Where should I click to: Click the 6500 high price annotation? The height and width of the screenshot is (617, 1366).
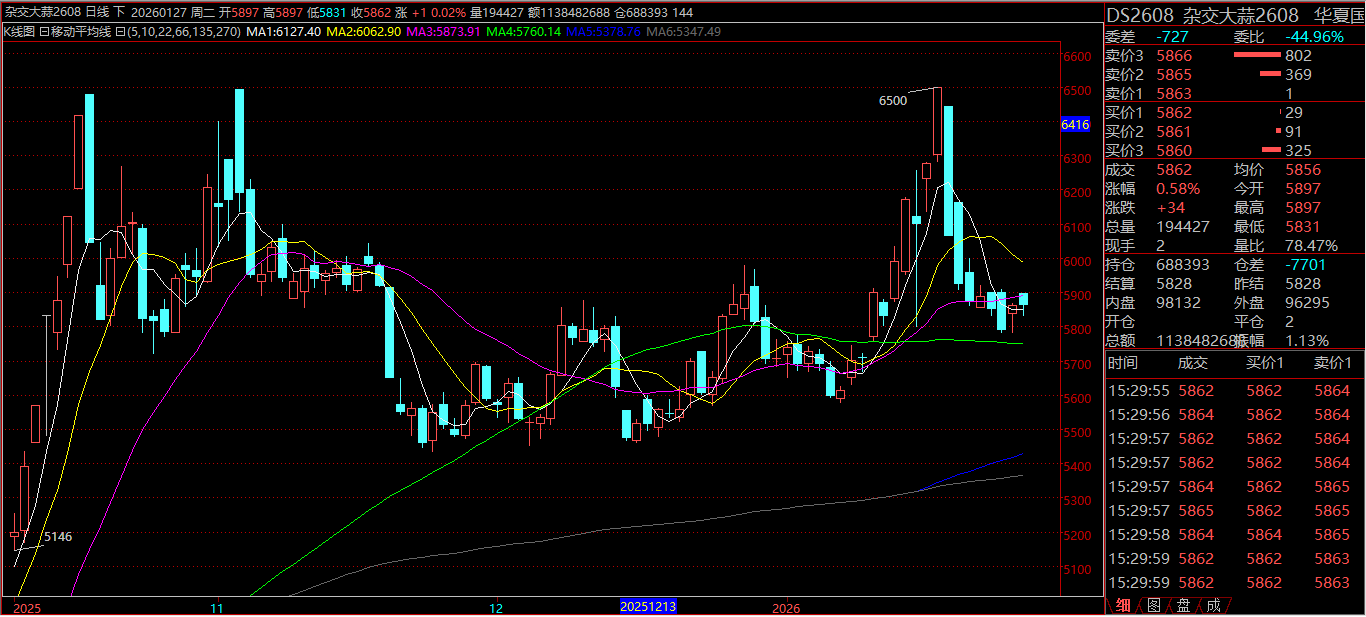coord(892,101)
